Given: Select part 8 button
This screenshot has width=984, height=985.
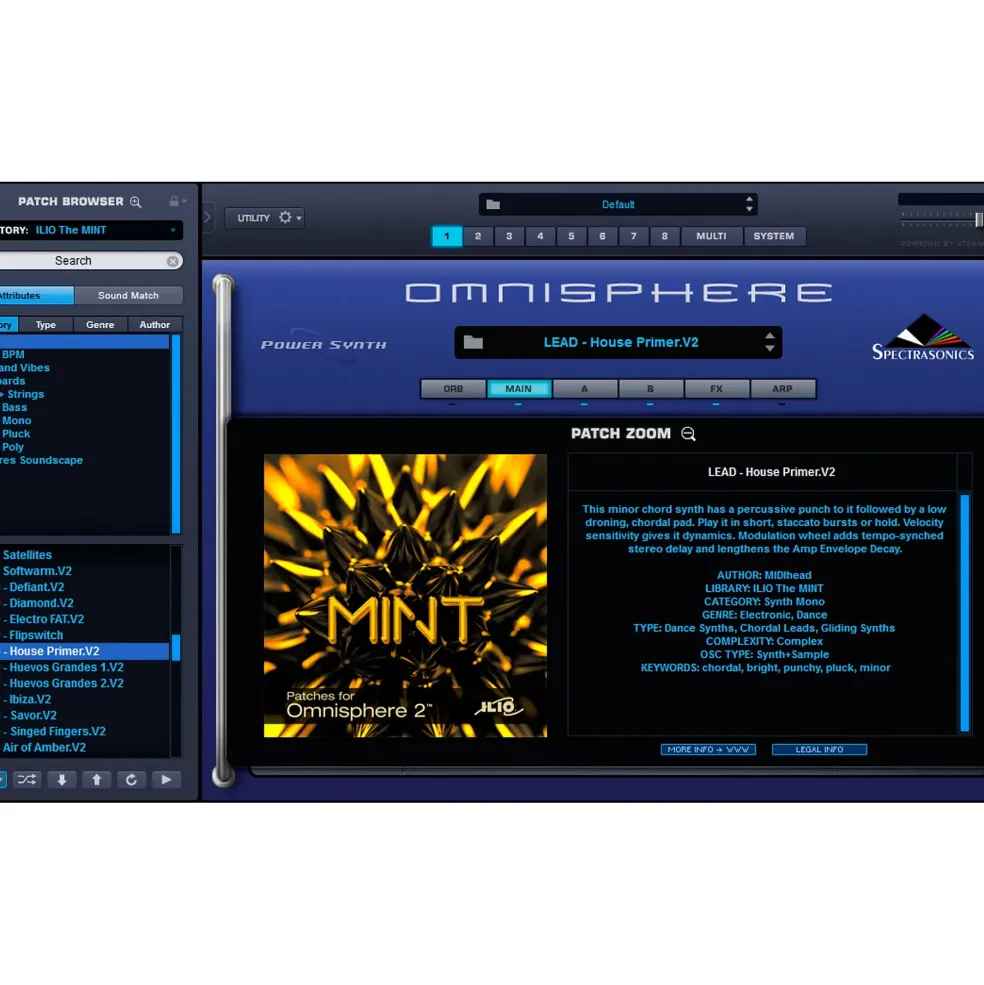Looking at the screenshot, I should pyautogui.click(x=664, y=236).
